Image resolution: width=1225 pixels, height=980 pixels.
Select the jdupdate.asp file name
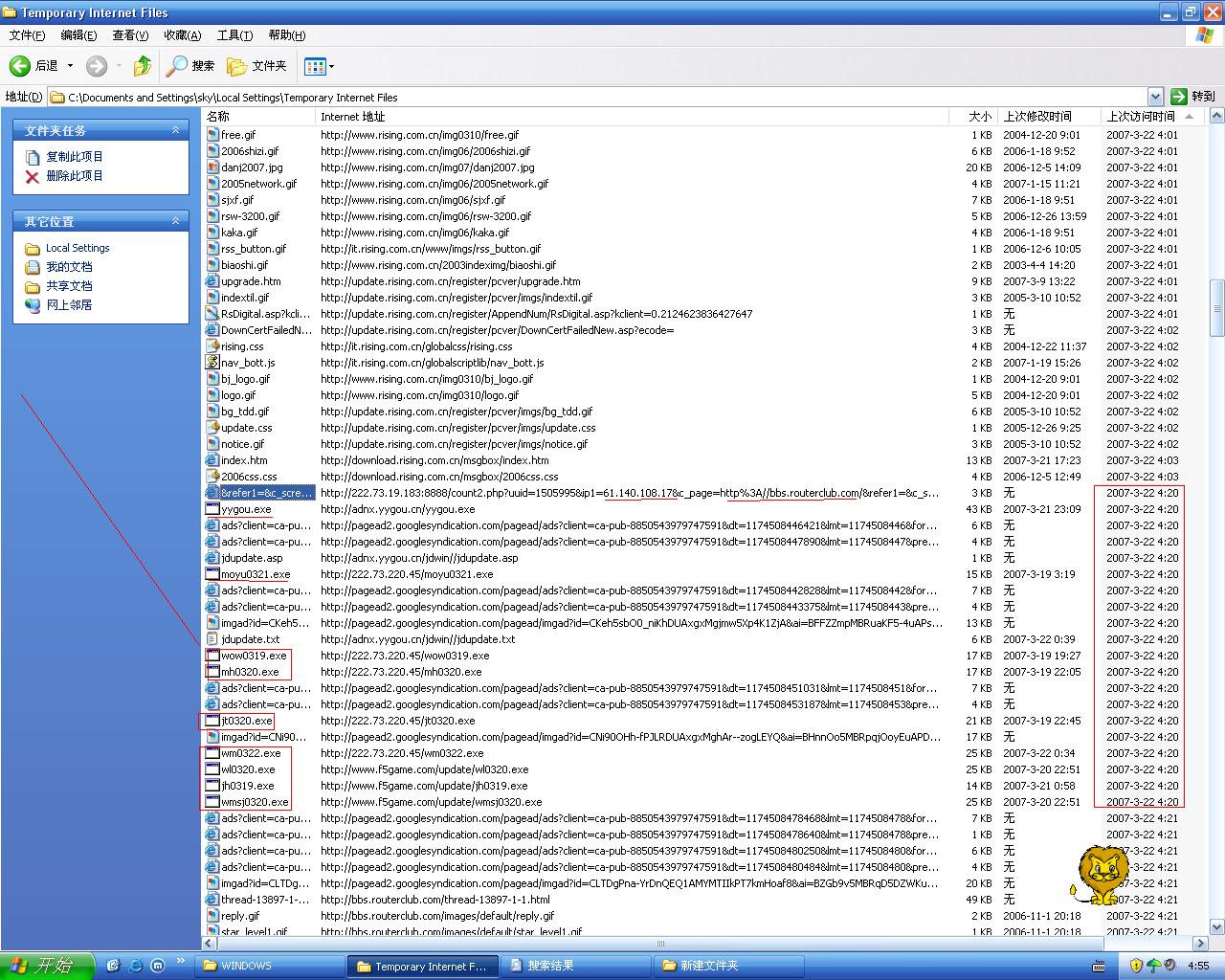[x=252, y=558]
